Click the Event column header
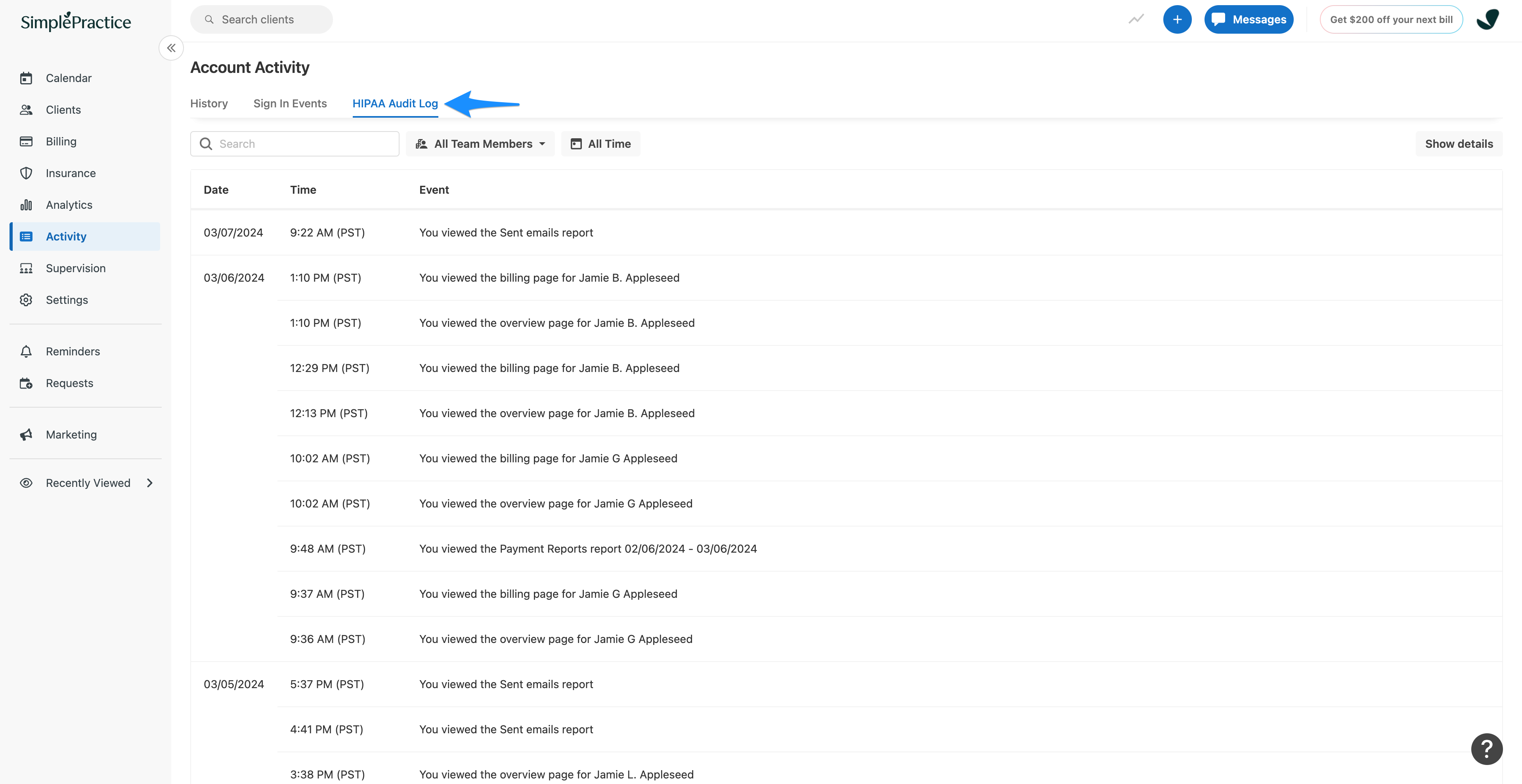This screenshot has height=784, width=1522. [434, 189]
